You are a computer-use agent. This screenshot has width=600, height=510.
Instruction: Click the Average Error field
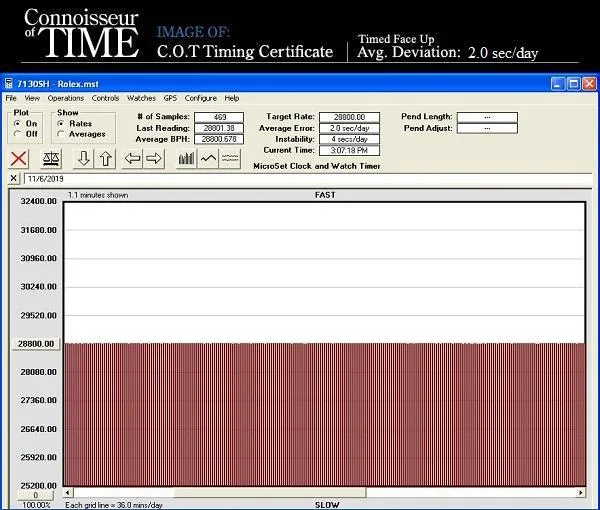(349, 128)
